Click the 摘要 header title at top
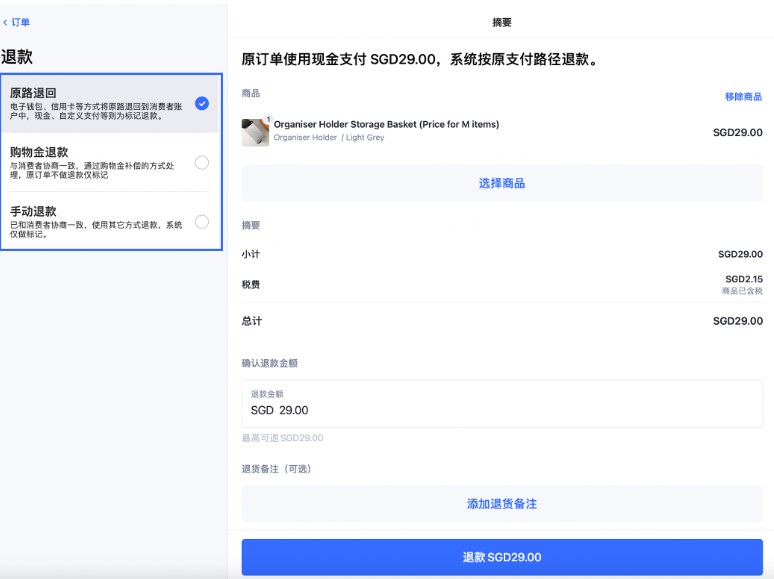Screen dimensions: 774x579 tap(502, 22)
